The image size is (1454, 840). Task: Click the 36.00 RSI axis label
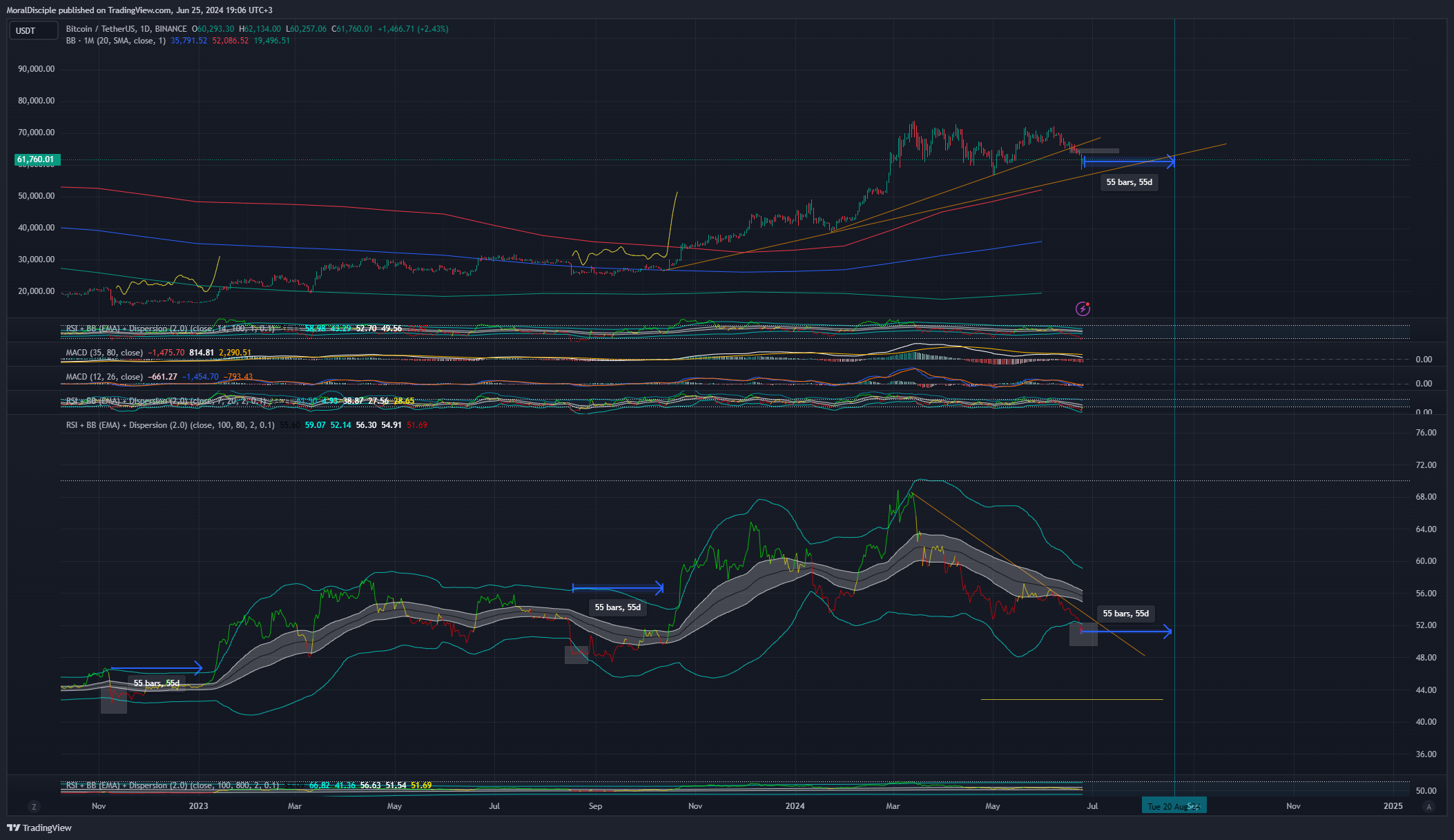click(1426, 754)
